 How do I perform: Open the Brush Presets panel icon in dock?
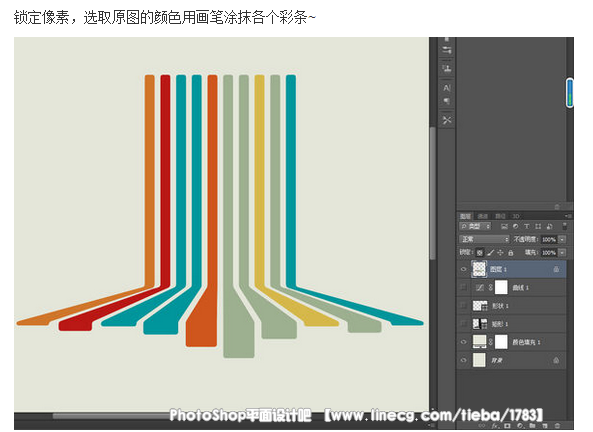point(447,50)
